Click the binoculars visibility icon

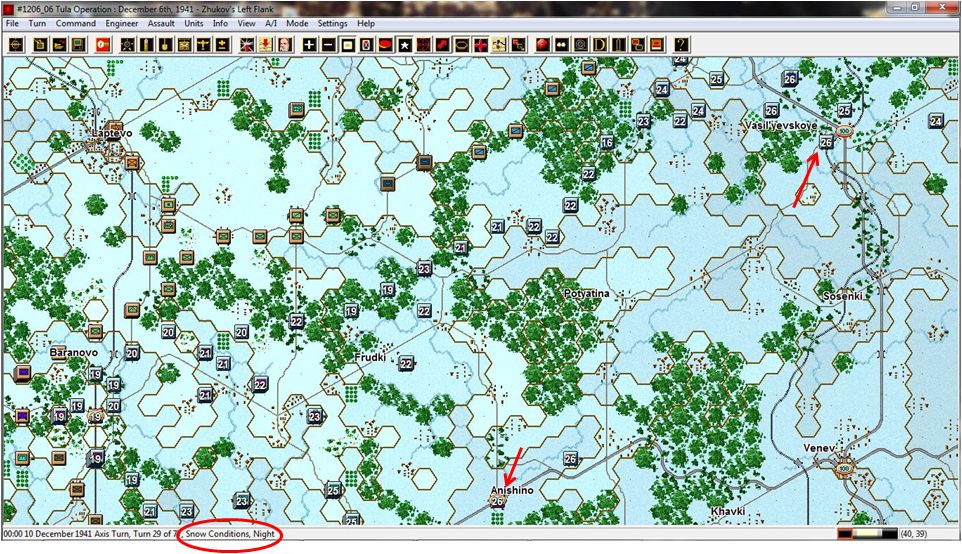561,45
